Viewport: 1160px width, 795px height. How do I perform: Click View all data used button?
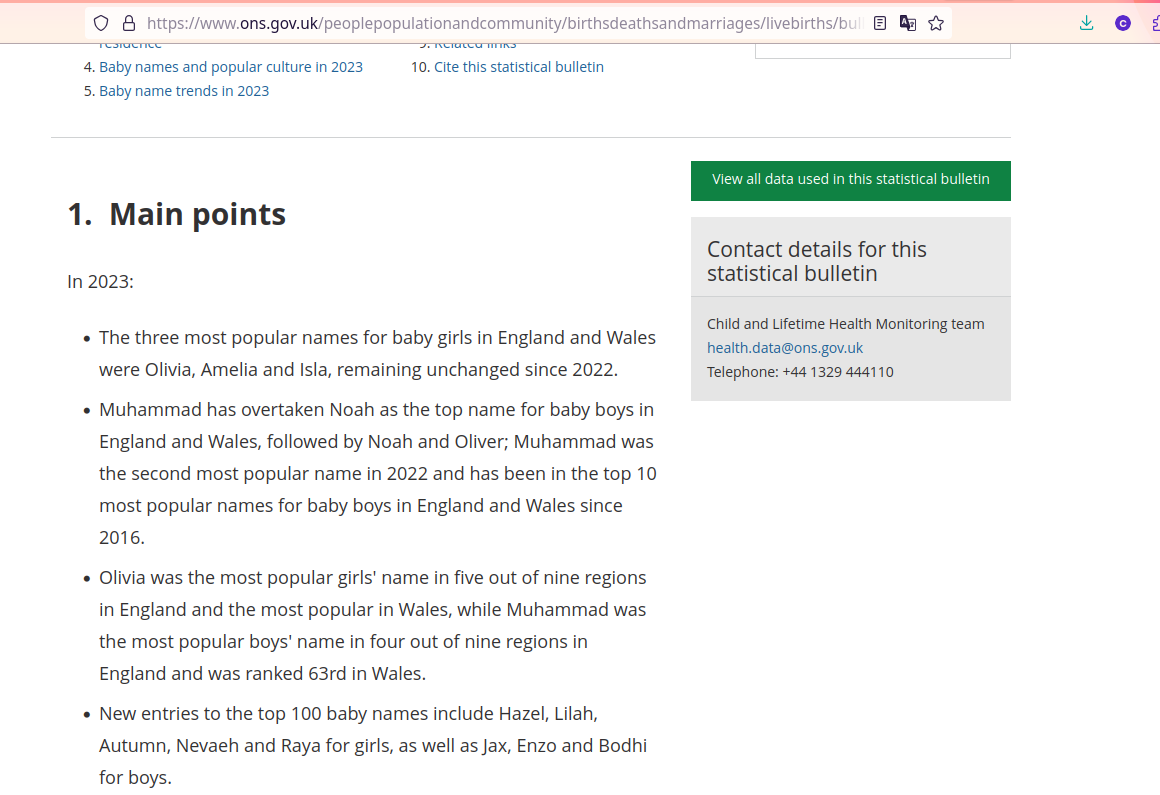tap(850, 180)
